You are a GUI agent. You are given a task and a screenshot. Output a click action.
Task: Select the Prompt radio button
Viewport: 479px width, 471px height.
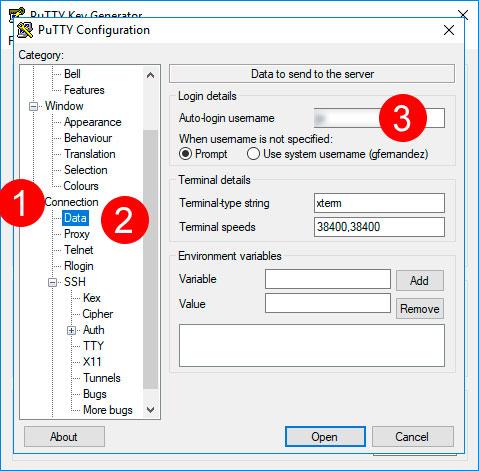(186, 154)
